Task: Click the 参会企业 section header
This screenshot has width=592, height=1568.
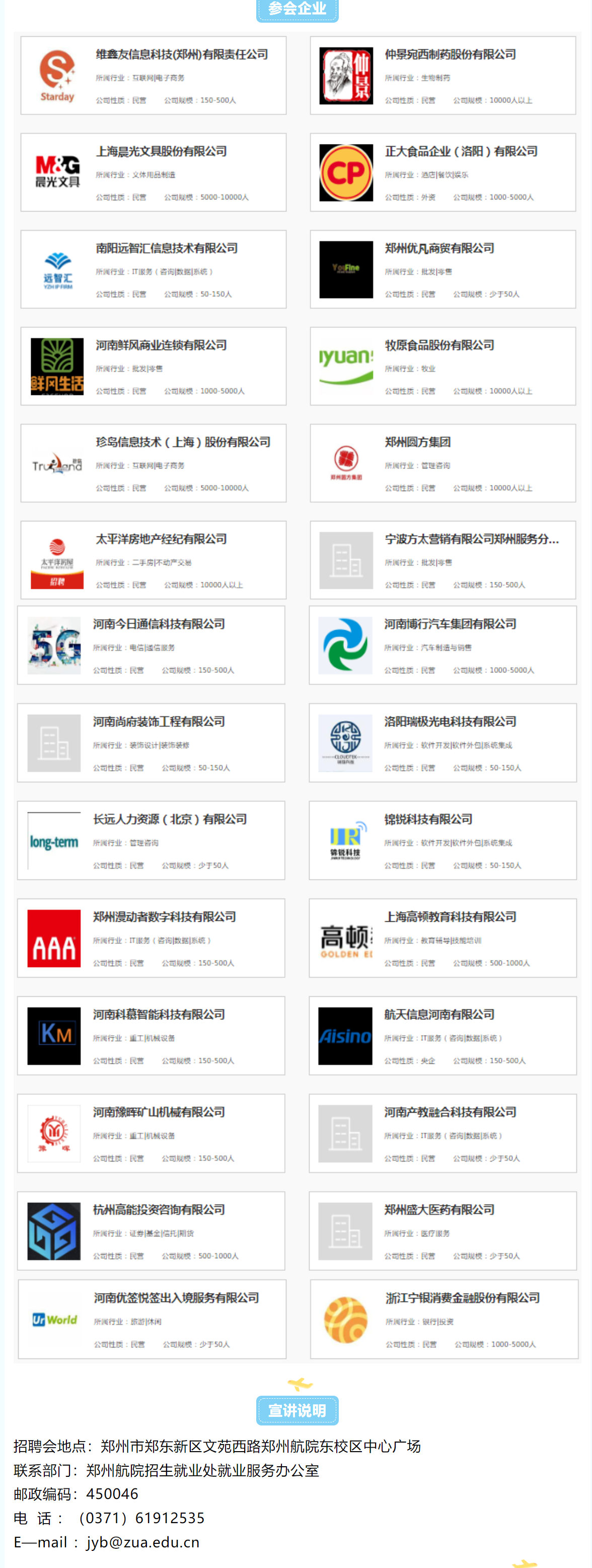Action: click(x=297, y=9)
